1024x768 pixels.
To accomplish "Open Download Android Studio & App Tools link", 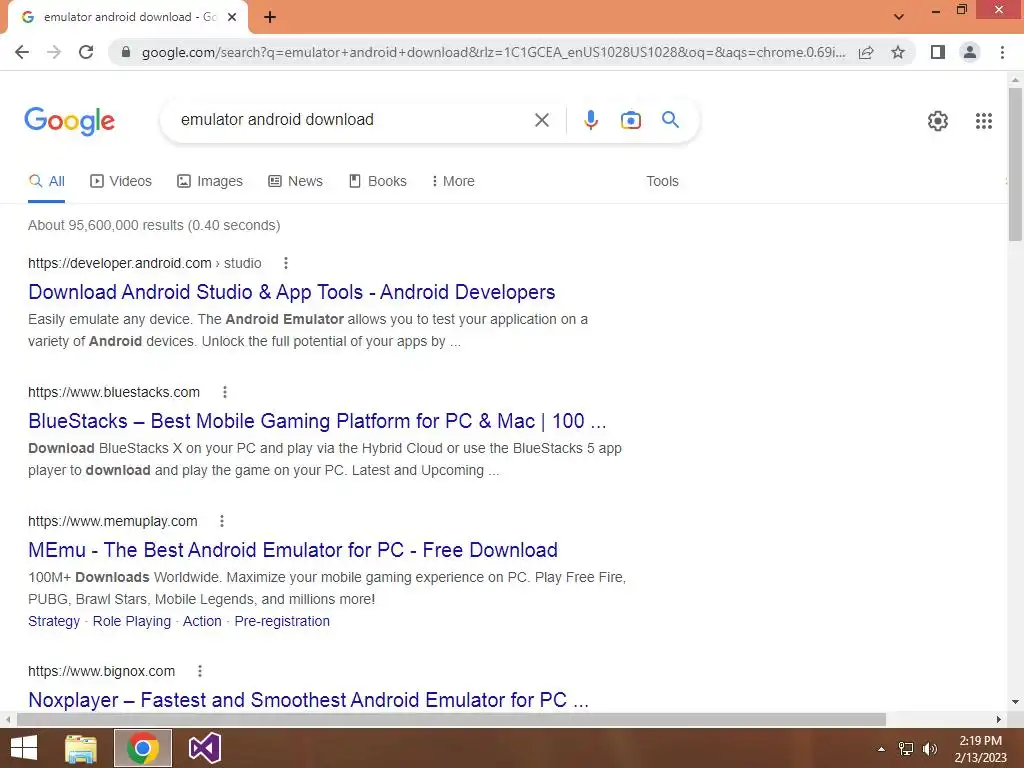I will (x=292, y=292).
